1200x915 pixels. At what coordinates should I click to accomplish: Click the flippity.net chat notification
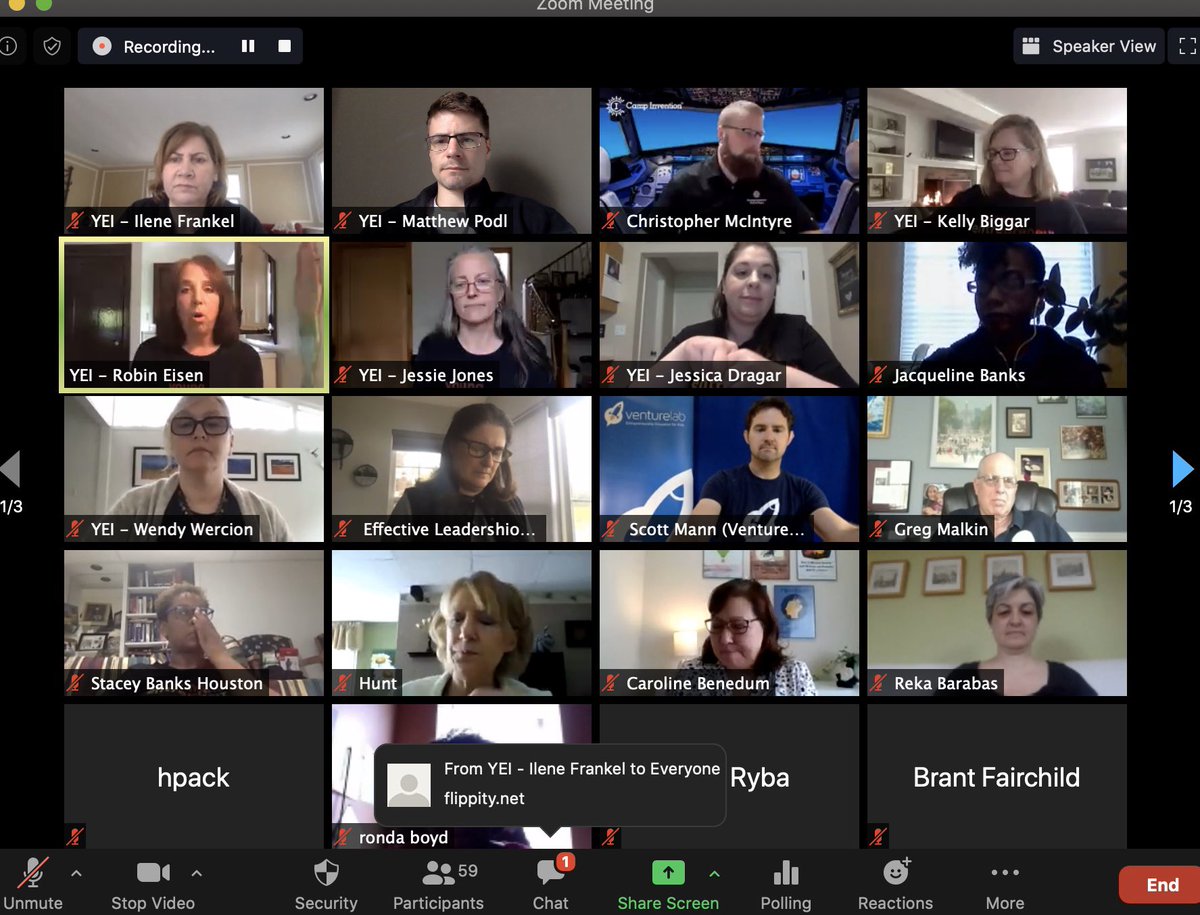click(x=549, y=784)
